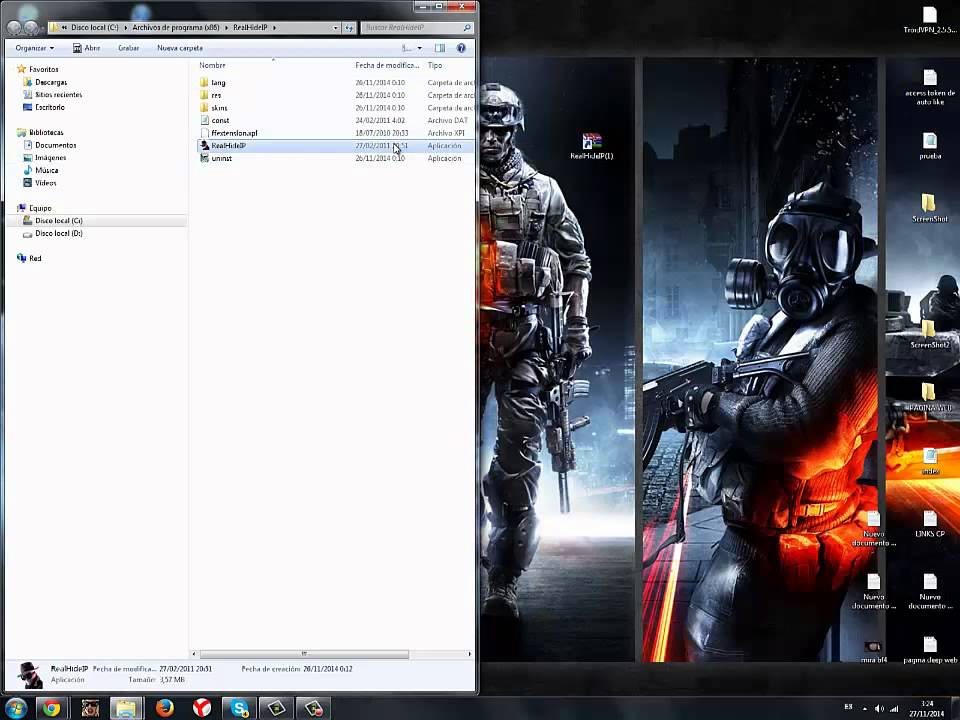Select Equipo in the navigation pane
The image size is (960, 720).
pyautogui.click(x=40, y=208)
